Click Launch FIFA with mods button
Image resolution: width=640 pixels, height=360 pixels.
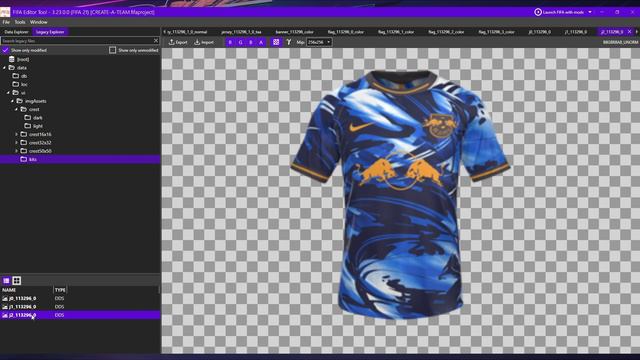[x=559, y=12]
